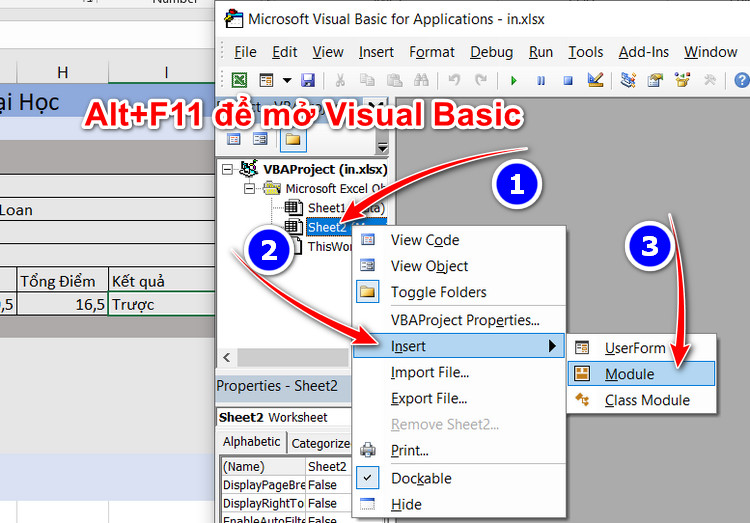Click the Paste toolbar icon
Image resolution: width=750 pixels, height=523 pixels.
pos(394,80)
